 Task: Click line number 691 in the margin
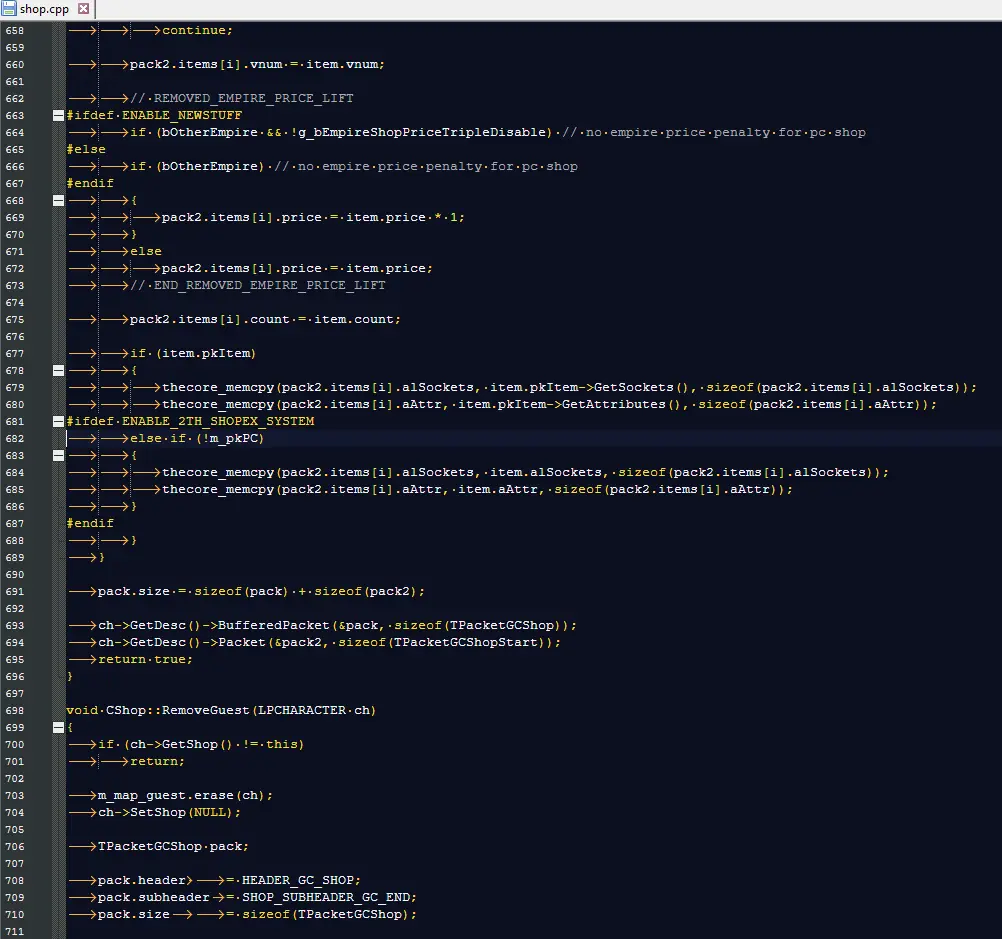(15, 592)
